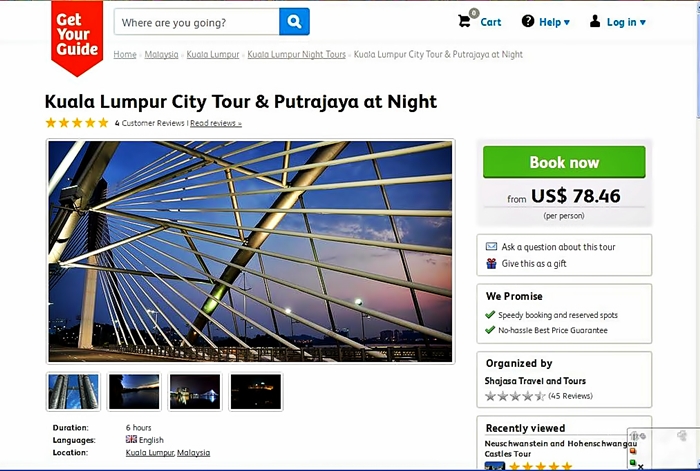This screenshot has height=471, width=700.
Task: Select the third thumbnail with the lit bridge
Action: tap(195, 392)
